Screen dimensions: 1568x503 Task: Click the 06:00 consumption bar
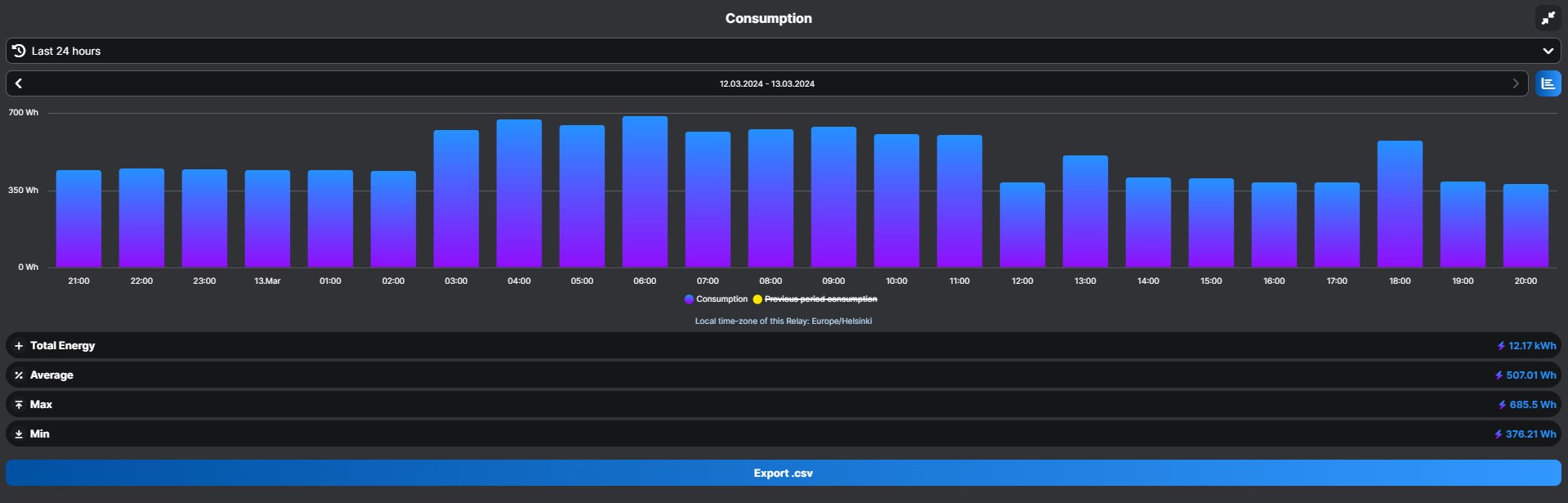(645, 192)
